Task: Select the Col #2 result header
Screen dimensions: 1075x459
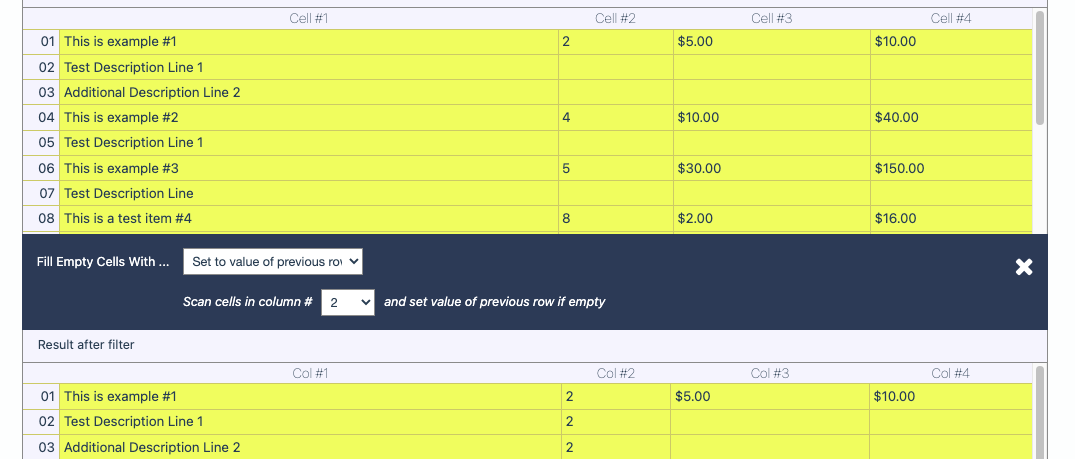Action: pos(616,373)
